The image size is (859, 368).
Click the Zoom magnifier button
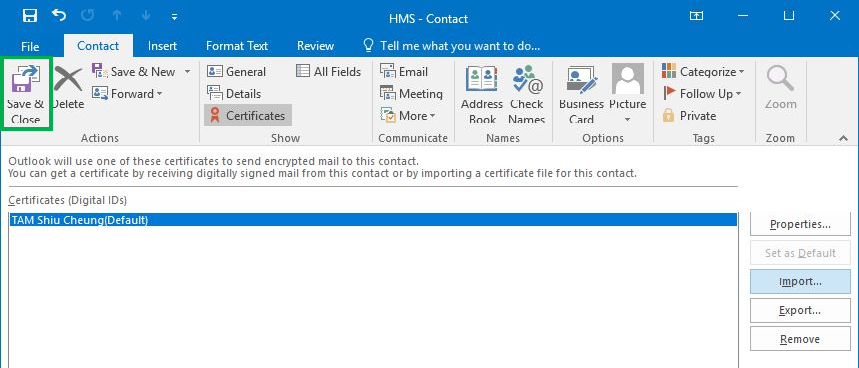pyautogui.click(x=781, y=88)
